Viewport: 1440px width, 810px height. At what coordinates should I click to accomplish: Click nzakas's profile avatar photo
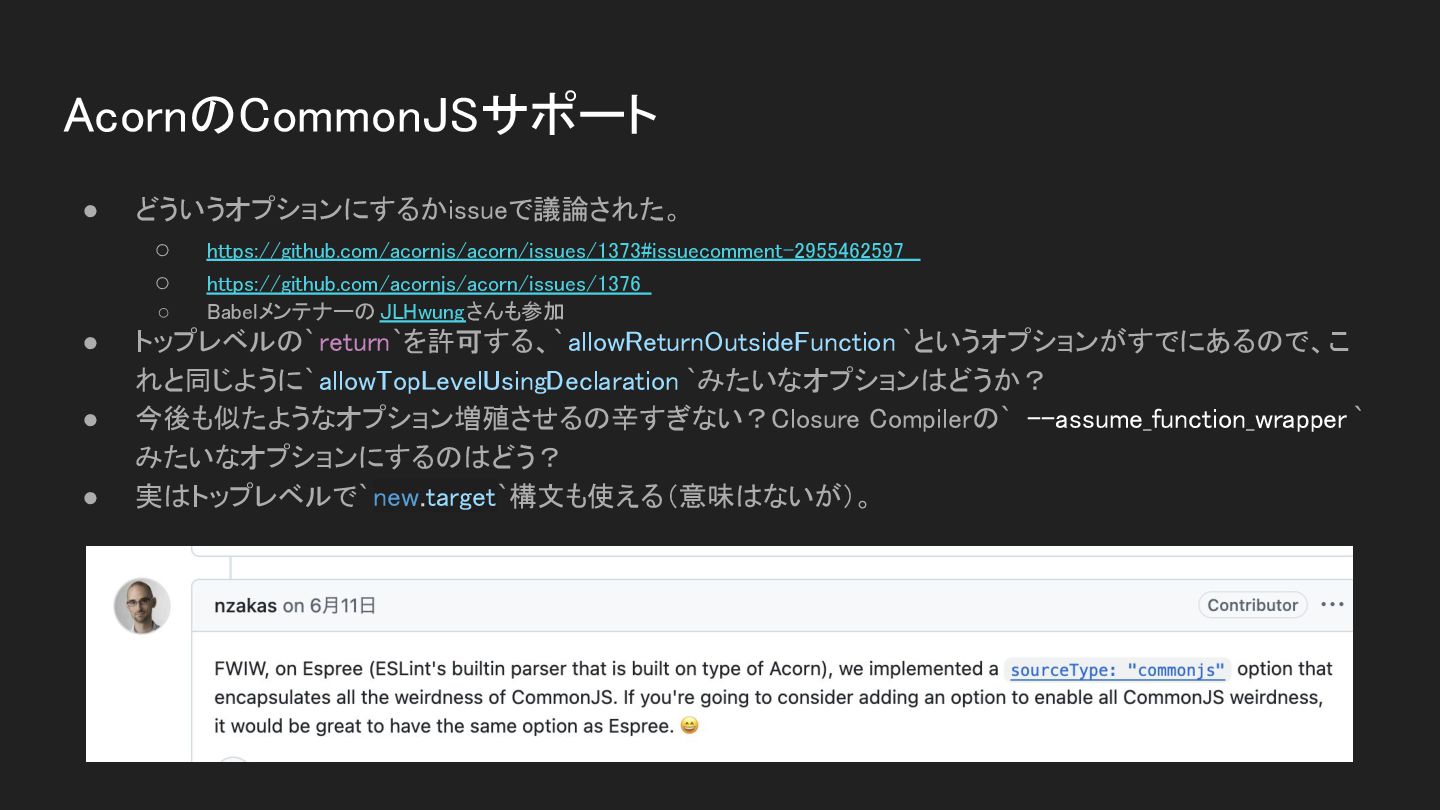pyautogui.click(x=142, y=606)
